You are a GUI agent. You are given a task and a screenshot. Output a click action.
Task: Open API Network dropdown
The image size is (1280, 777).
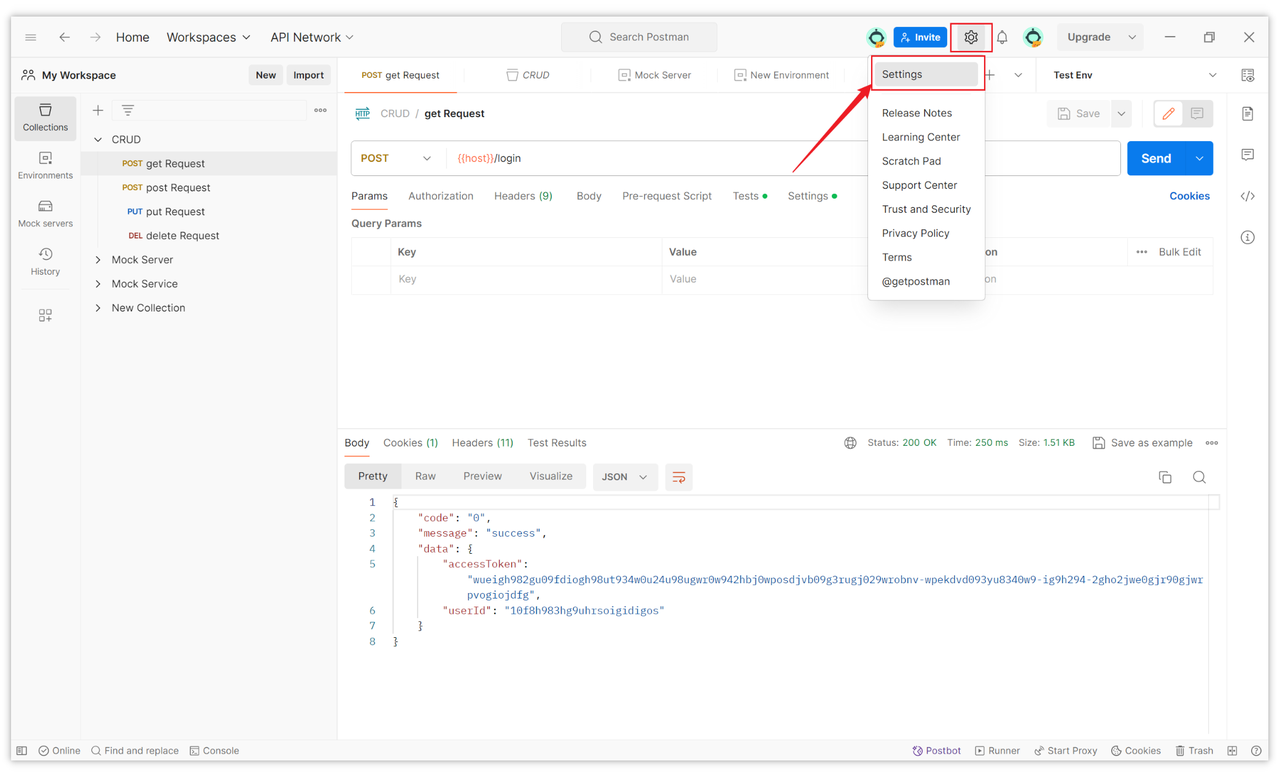click(312, 37)
